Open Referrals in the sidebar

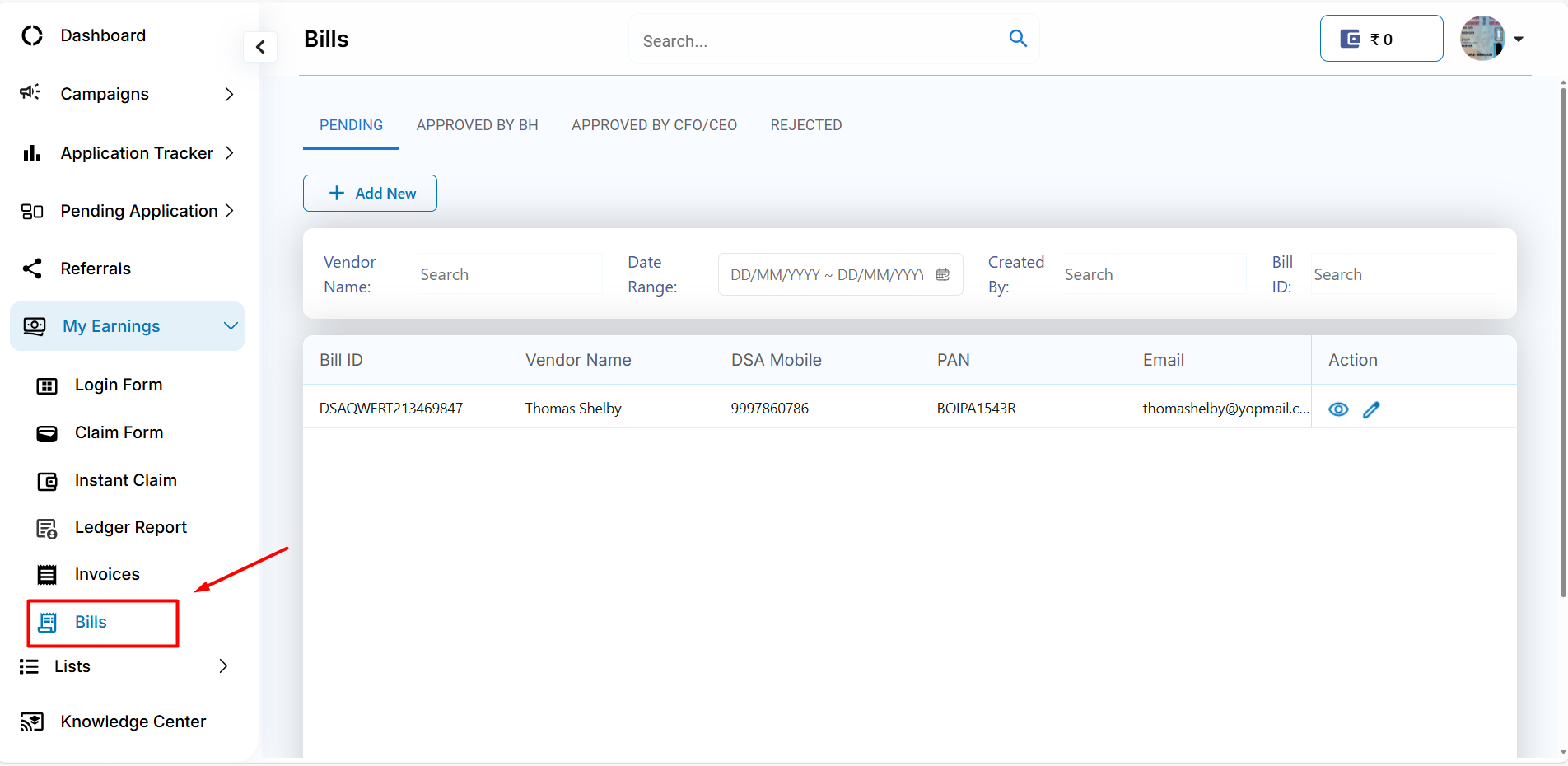point(96,269)
